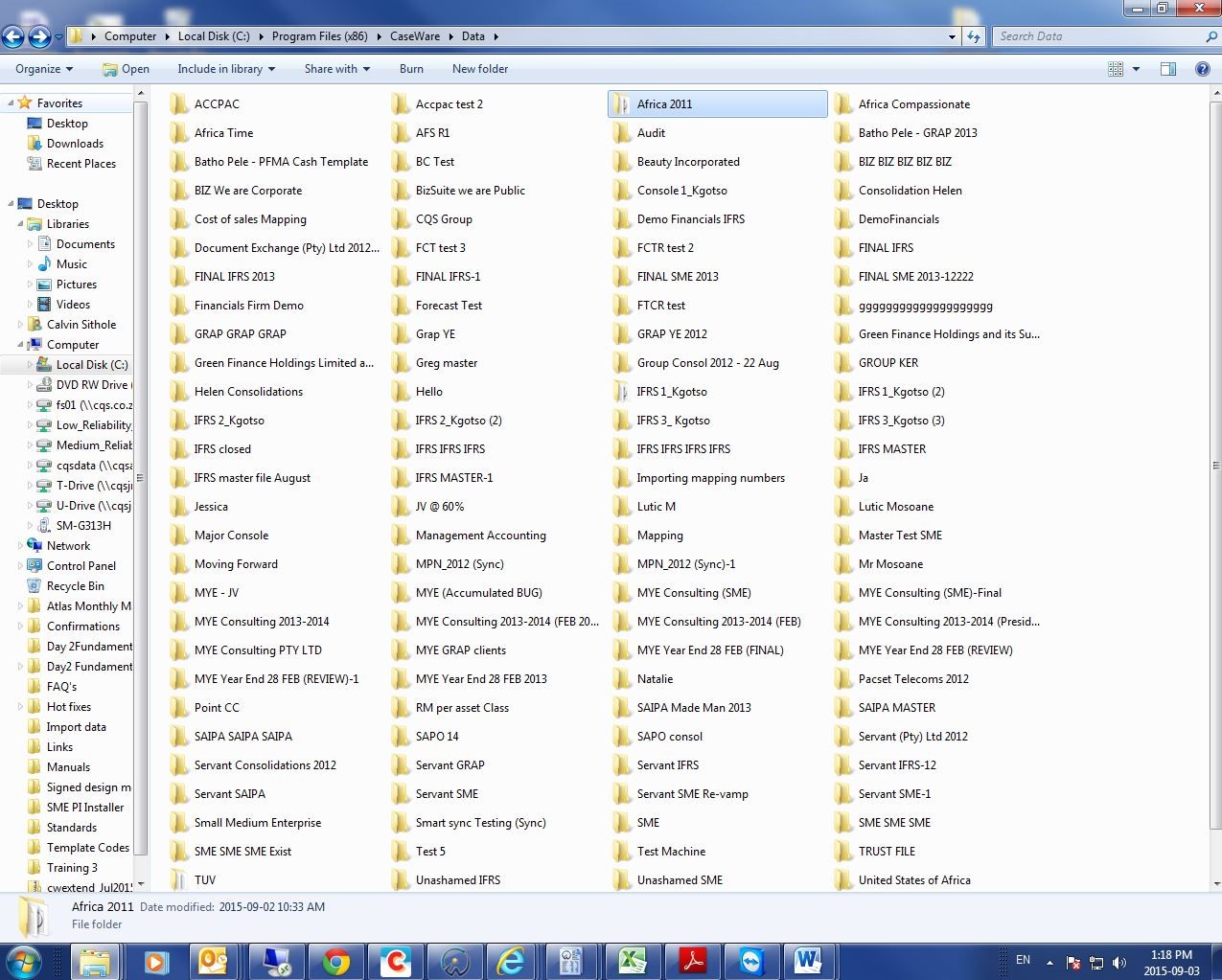Open Windows Explorer help
1222x980 pixels.
(x=1202, y=69)
